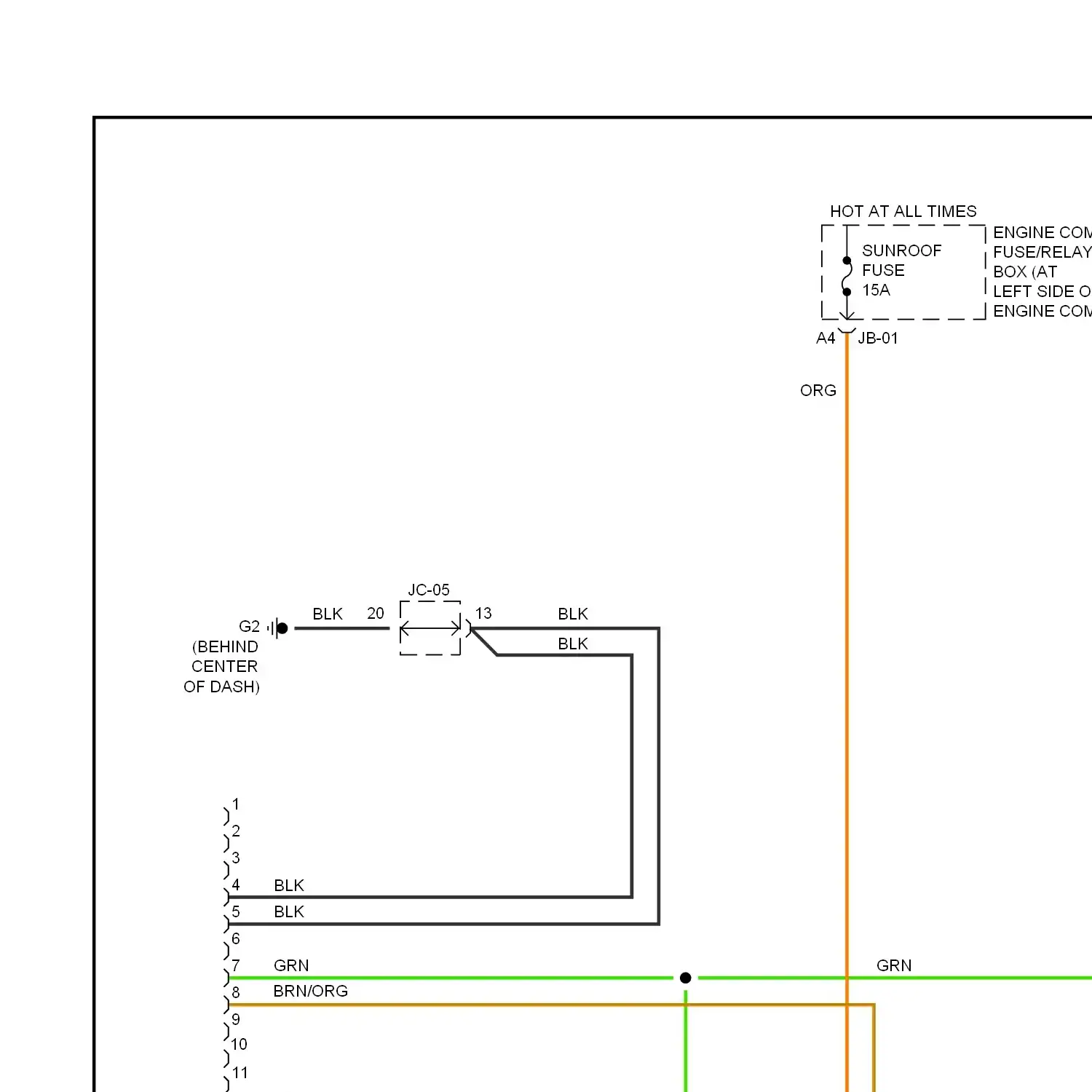Select connector pin 5
Screen dimensions: 1092x1092
(x=236, y=912)
